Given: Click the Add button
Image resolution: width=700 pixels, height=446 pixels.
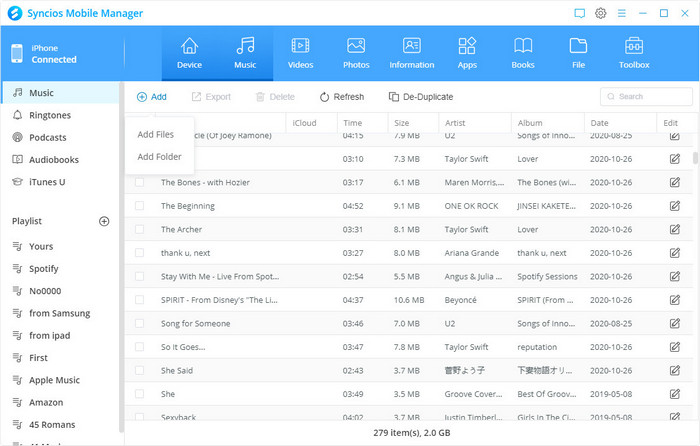Looking at the screenshot, I should (152, 97).
